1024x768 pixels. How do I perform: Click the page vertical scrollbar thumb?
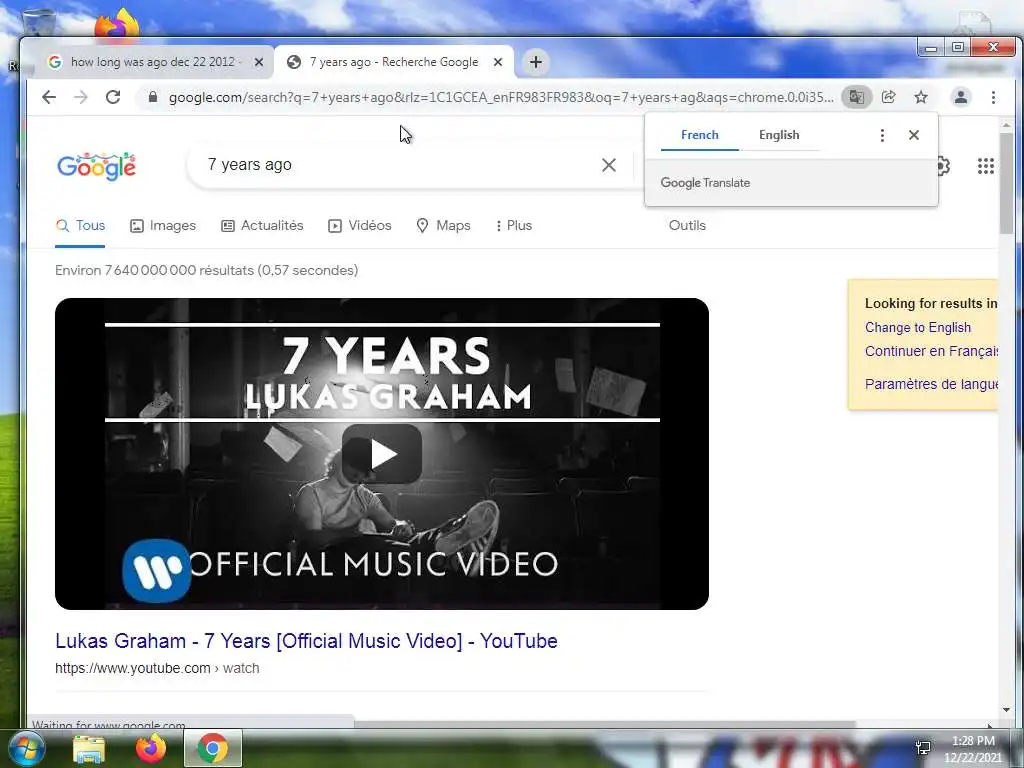pyautogui.click(x=1006, y=182)
